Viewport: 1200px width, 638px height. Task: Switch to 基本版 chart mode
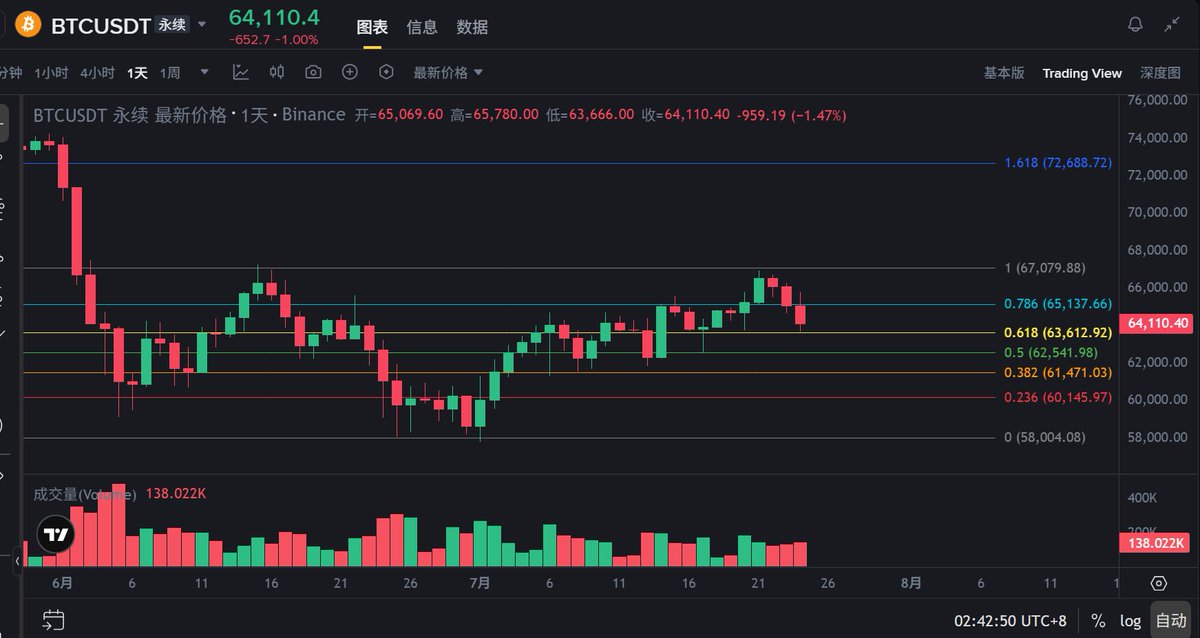click(1004, 73)
